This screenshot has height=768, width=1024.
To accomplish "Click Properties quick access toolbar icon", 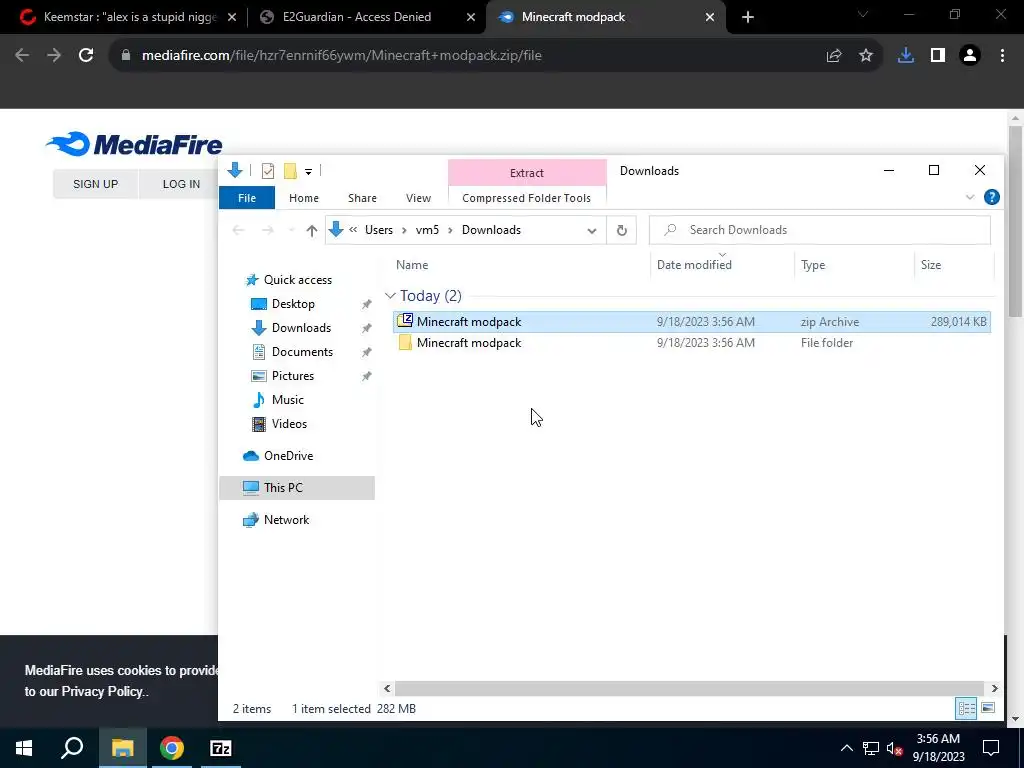I will [268, 171].
